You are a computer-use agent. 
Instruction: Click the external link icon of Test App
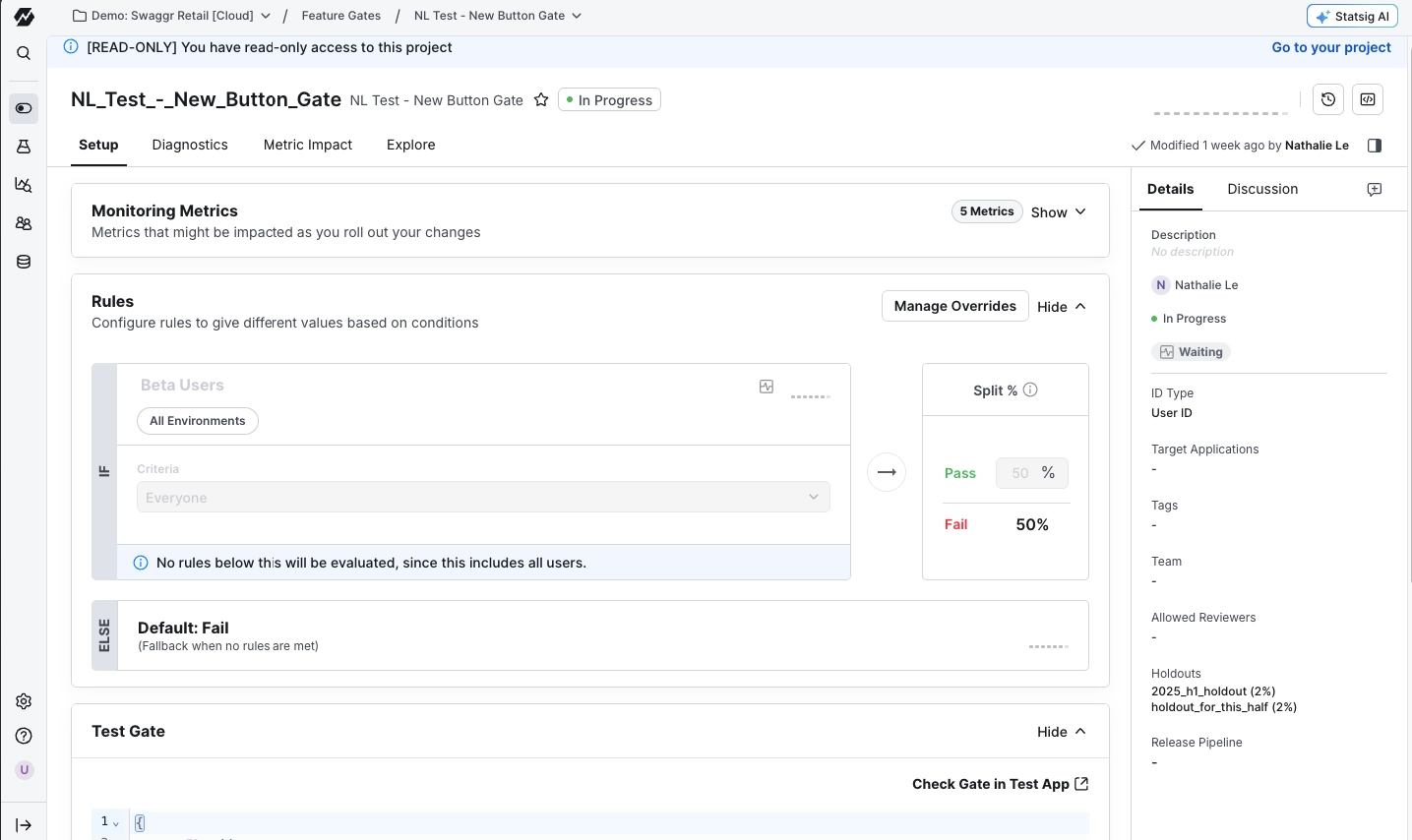[1081, 784]
